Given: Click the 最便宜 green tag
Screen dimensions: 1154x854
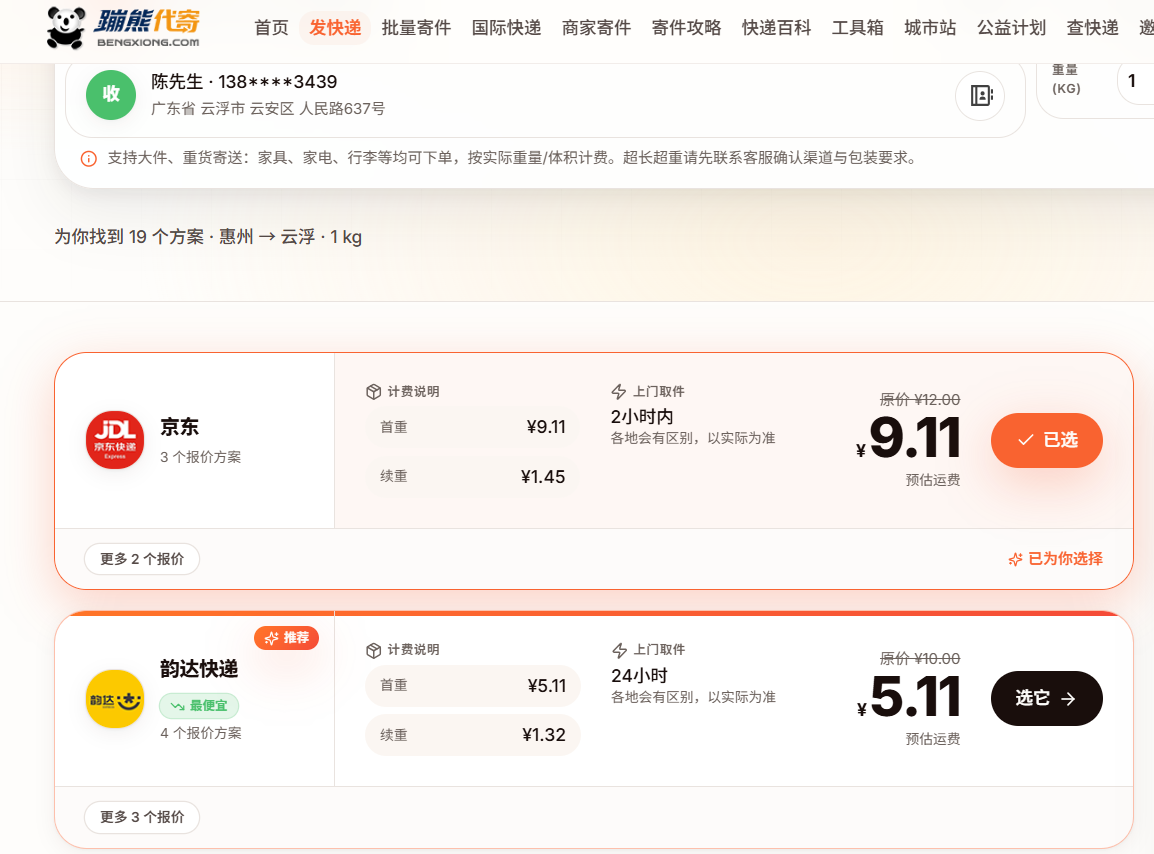Looking at the screenshot, I should [199, 705].
